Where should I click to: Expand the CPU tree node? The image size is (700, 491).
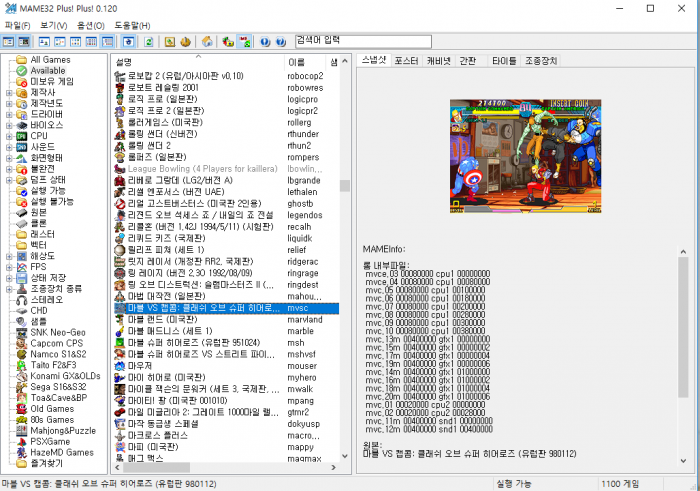[x=9, y=136]
